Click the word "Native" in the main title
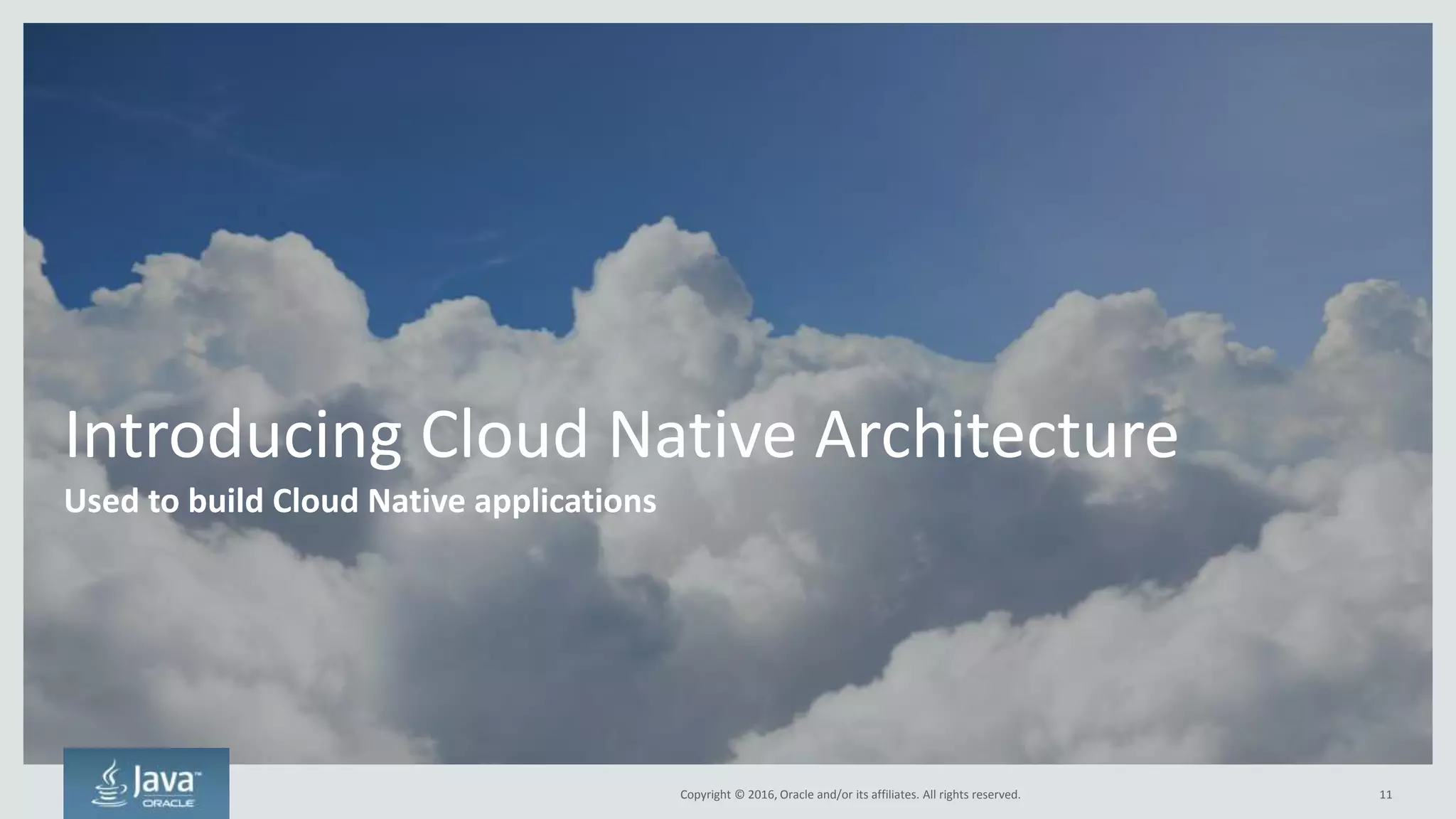Viewport: 1456px width, 819px height. click(x=702, y=435)
